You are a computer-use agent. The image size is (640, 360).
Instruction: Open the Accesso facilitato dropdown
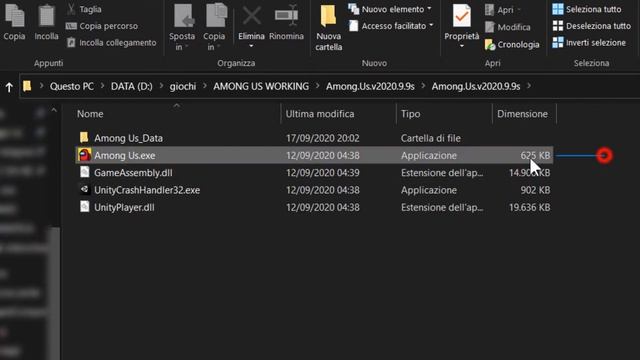coord(391,26)
